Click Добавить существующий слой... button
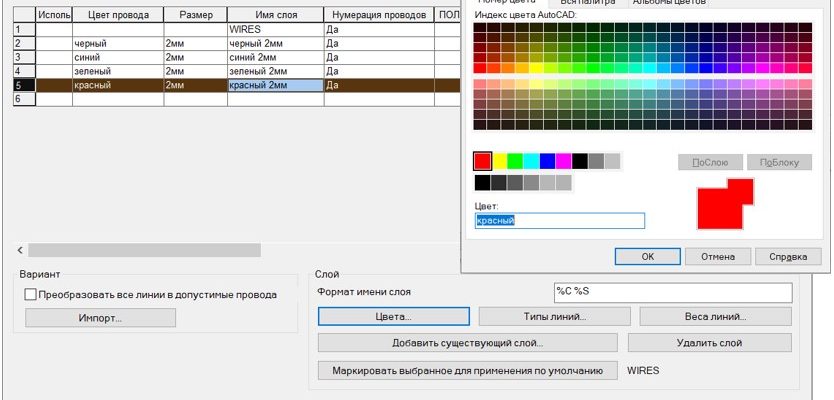 pyautogui.click(x=467, y=343)
